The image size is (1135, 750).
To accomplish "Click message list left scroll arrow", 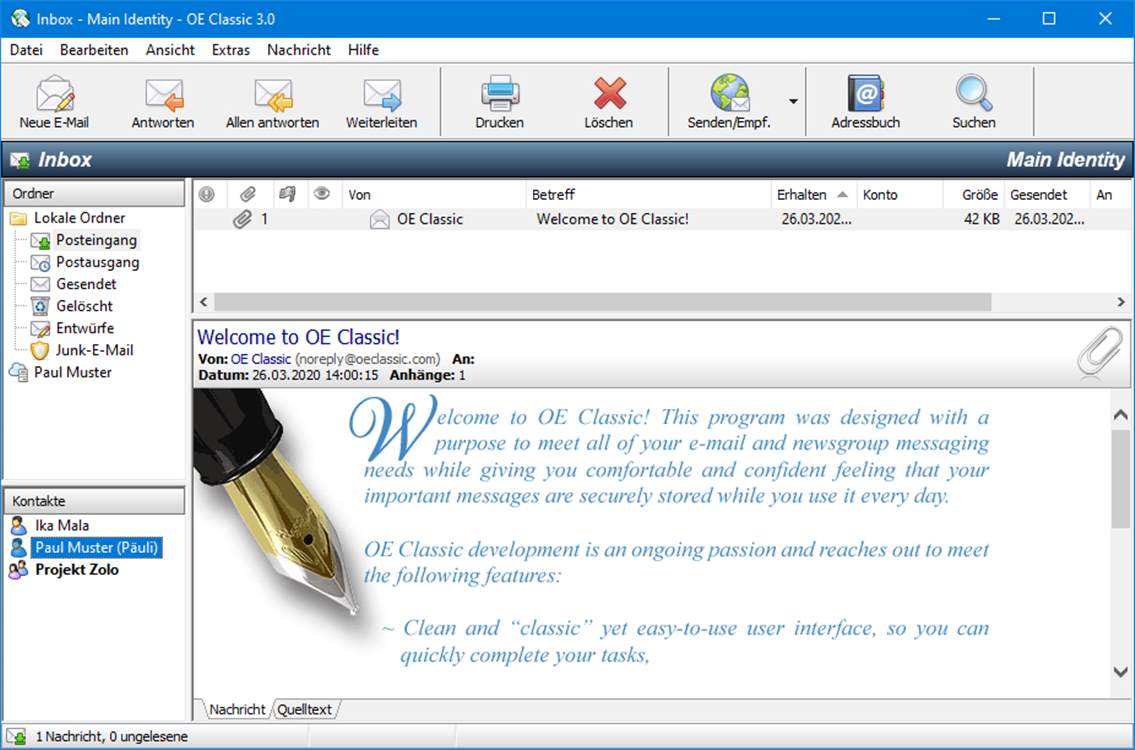I will tap(203, 302).
